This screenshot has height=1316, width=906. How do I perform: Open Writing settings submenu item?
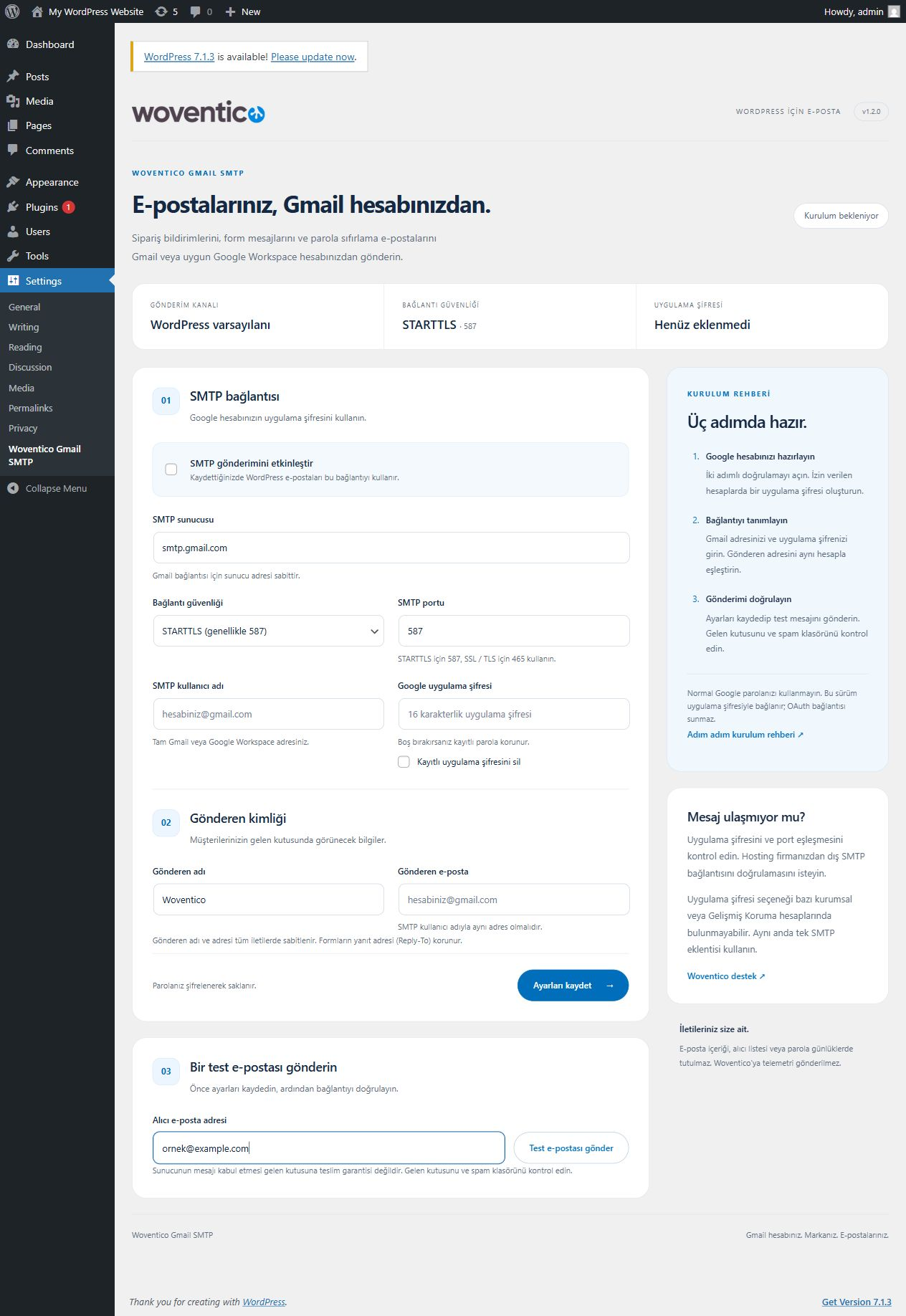click(x=24, y=327)
